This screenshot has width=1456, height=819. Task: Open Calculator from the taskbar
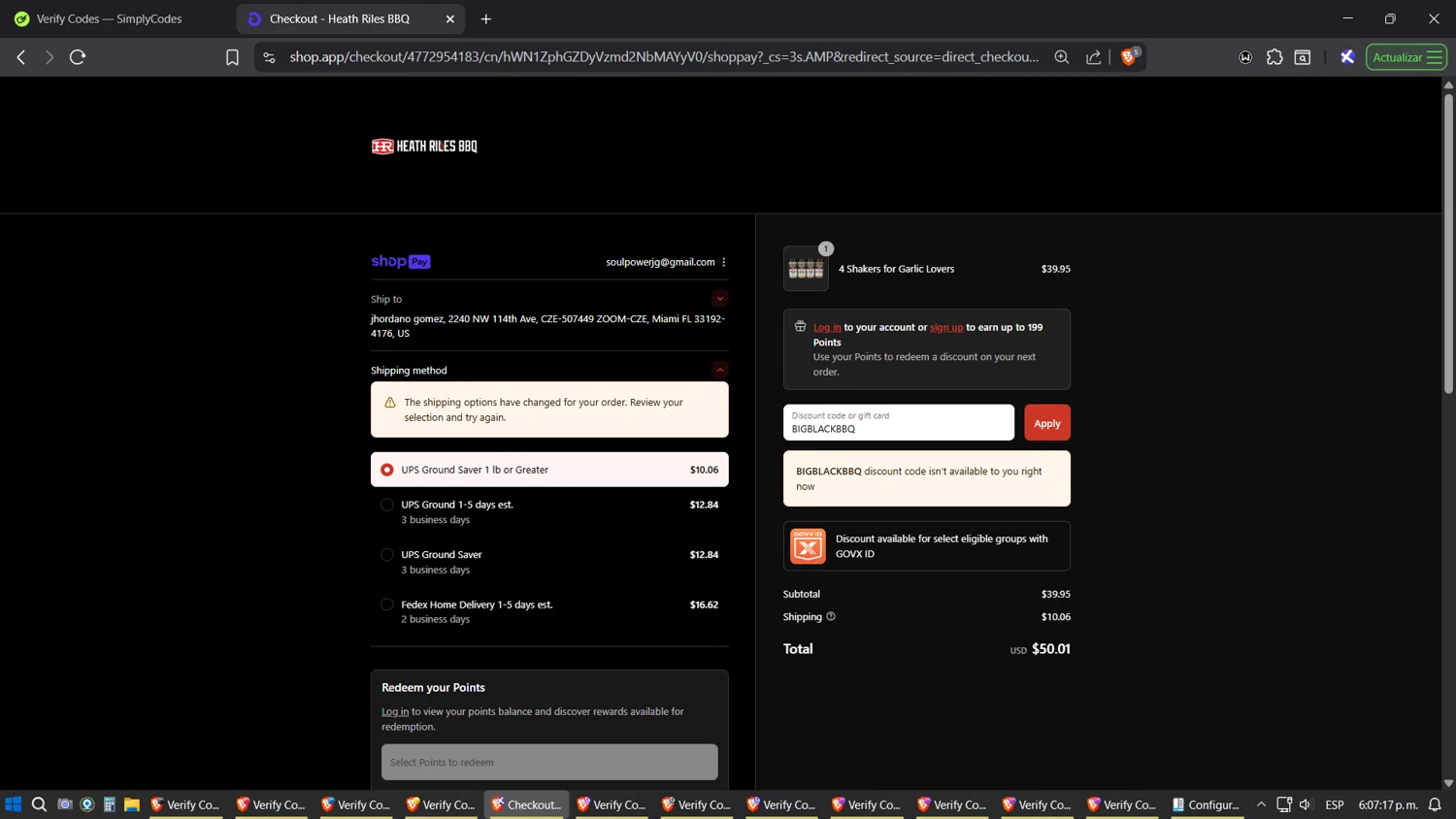coord(110,804)
